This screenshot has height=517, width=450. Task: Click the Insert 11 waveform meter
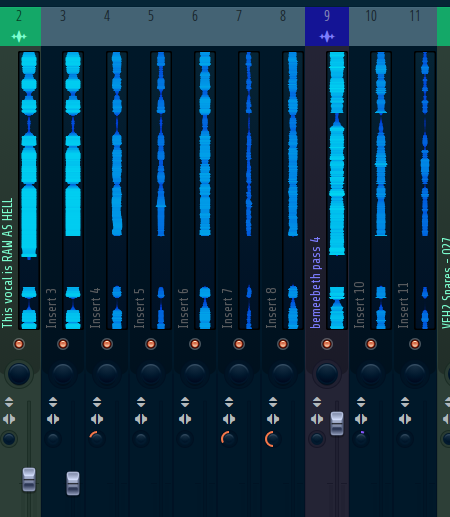pyautogui.click(x=425, y=190)
